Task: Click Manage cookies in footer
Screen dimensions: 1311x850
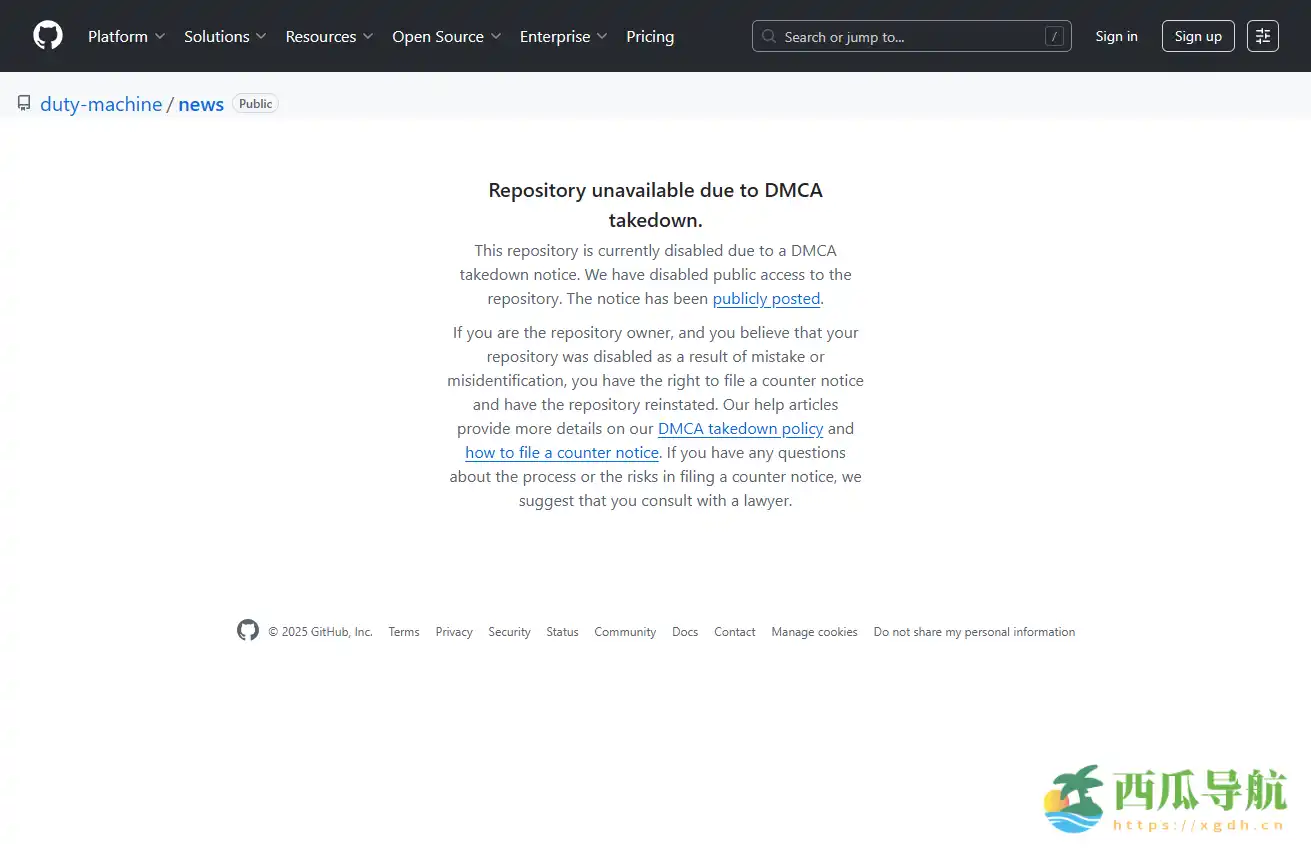Action: [814, 632]
